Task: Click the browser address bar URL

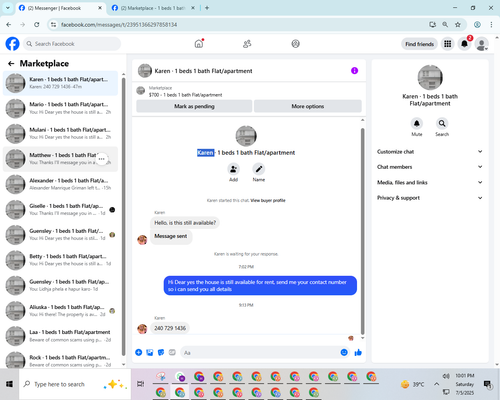Action: [x=119, y=25]
